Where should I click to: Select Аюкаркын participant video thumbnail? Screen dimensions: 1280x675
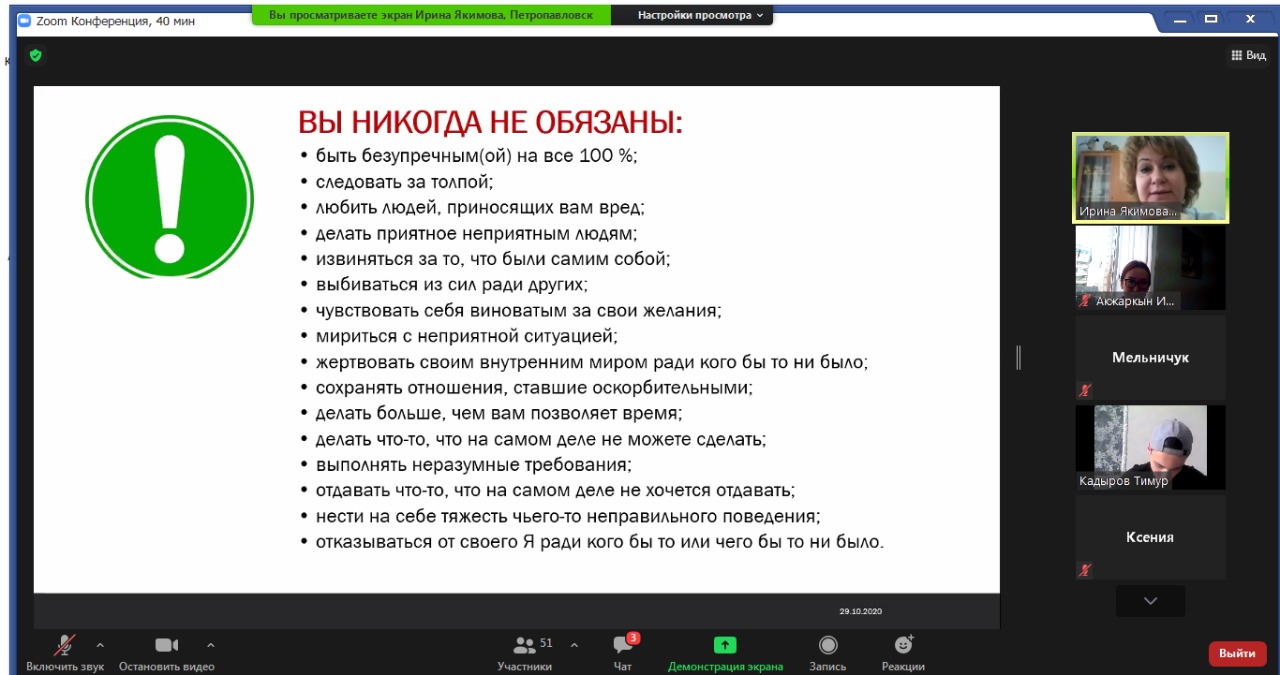(x=1151, y=267)
